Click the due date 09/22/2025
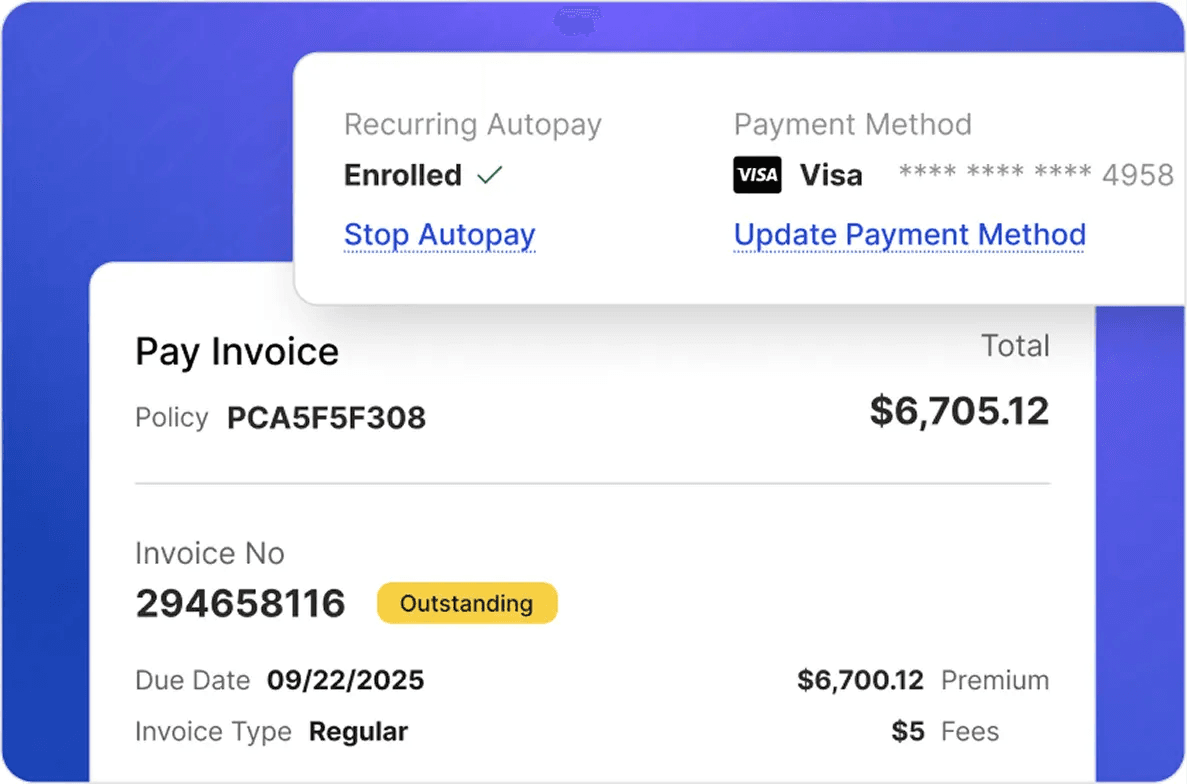 pos(345,681)
